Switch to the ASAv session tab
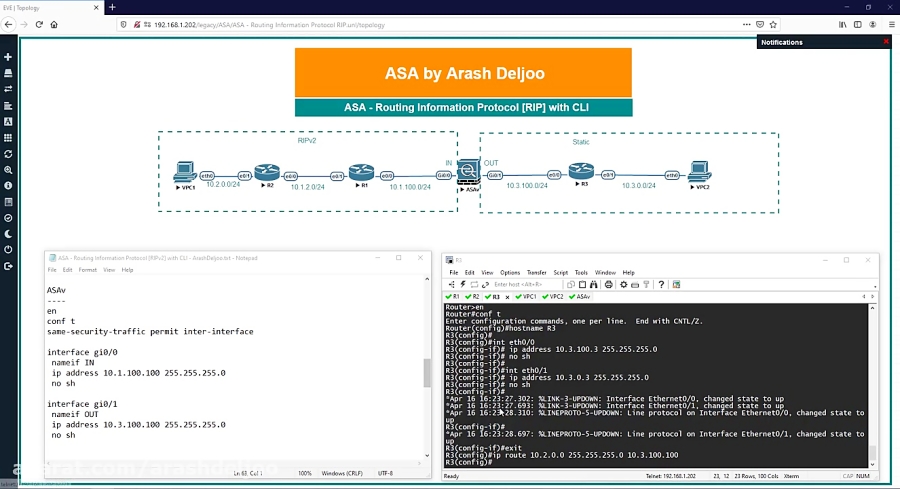The height and width of the screenshot is (489, 900). coord(580,297)
